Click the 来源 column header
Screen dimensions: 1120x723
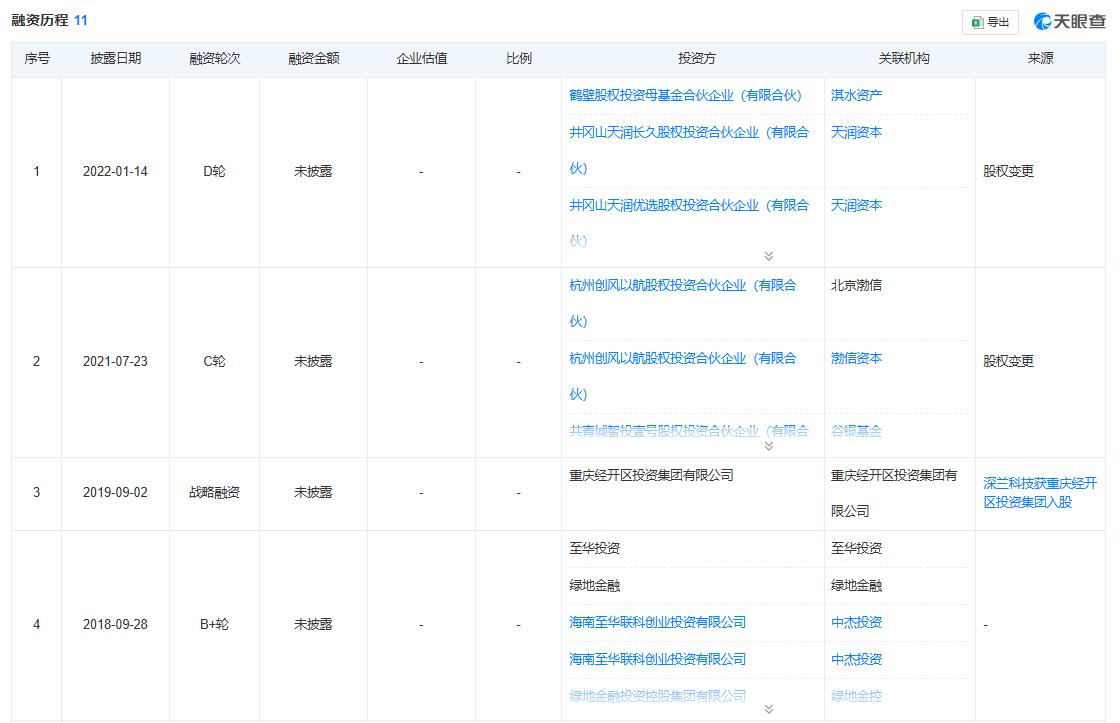(1040, 59)
